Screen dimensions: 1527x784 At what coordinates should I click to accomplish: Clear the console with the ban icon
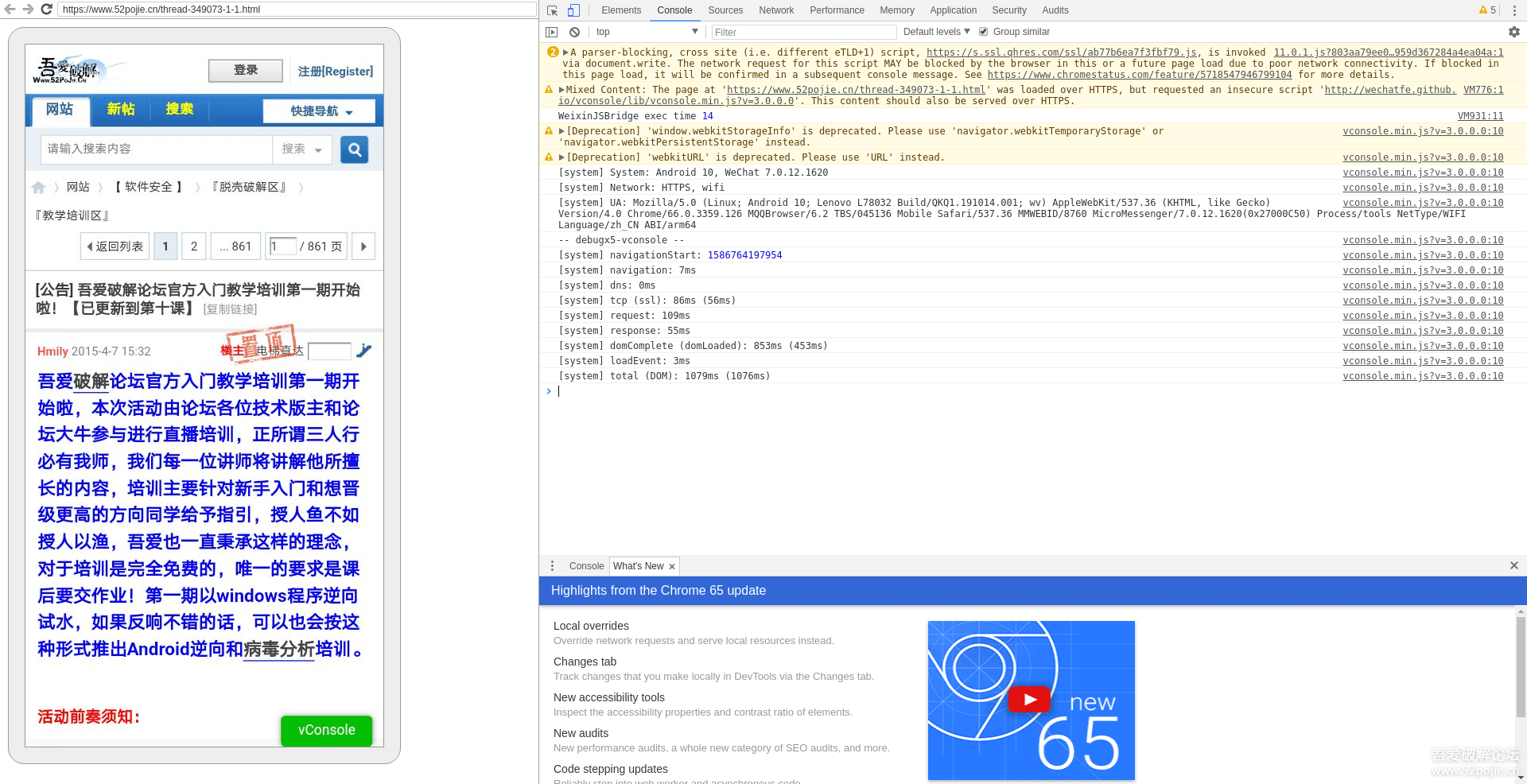(574, 32)
